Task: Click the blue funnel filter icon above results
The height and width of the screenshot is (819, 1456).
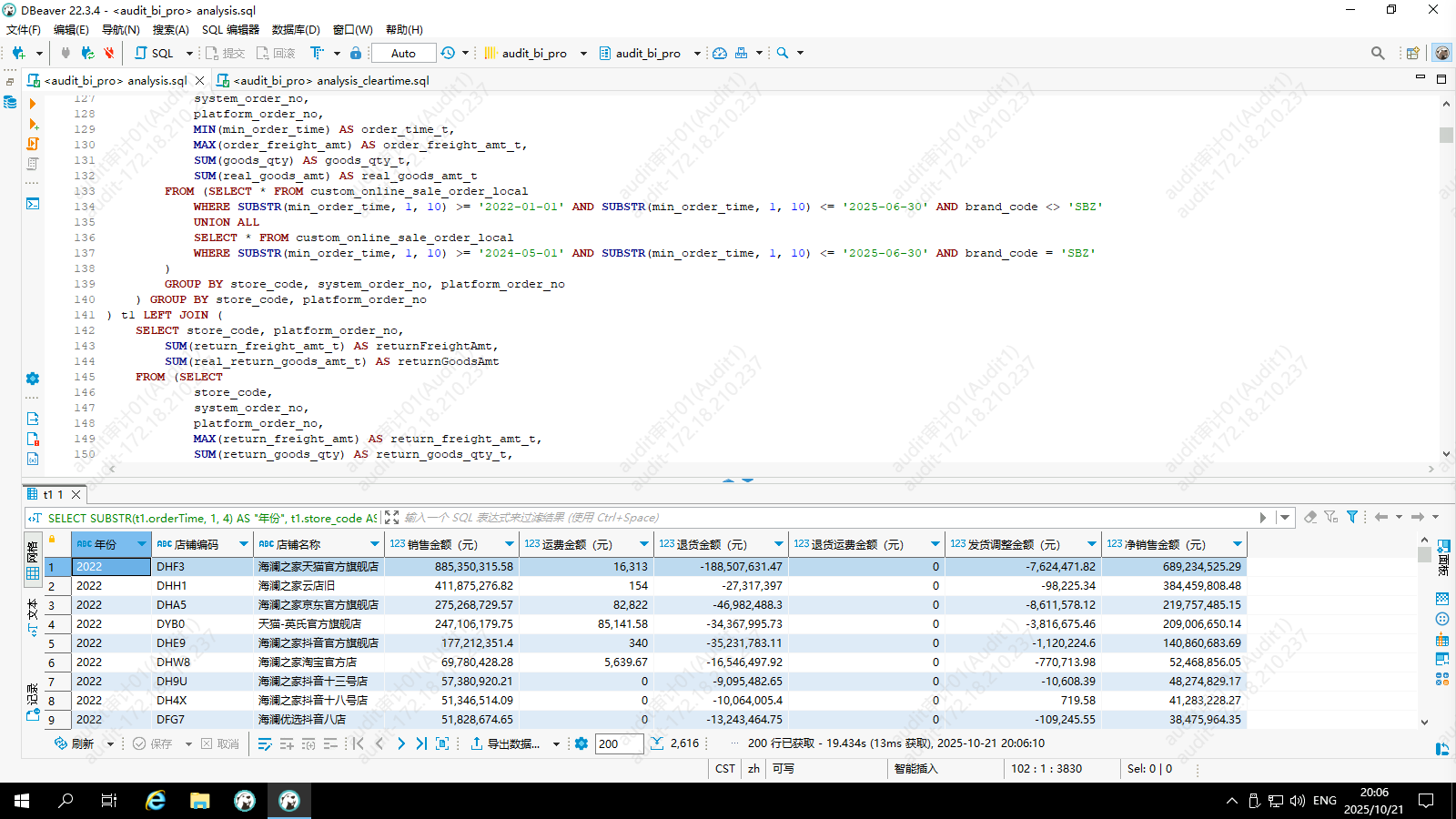Action: 1352,517
